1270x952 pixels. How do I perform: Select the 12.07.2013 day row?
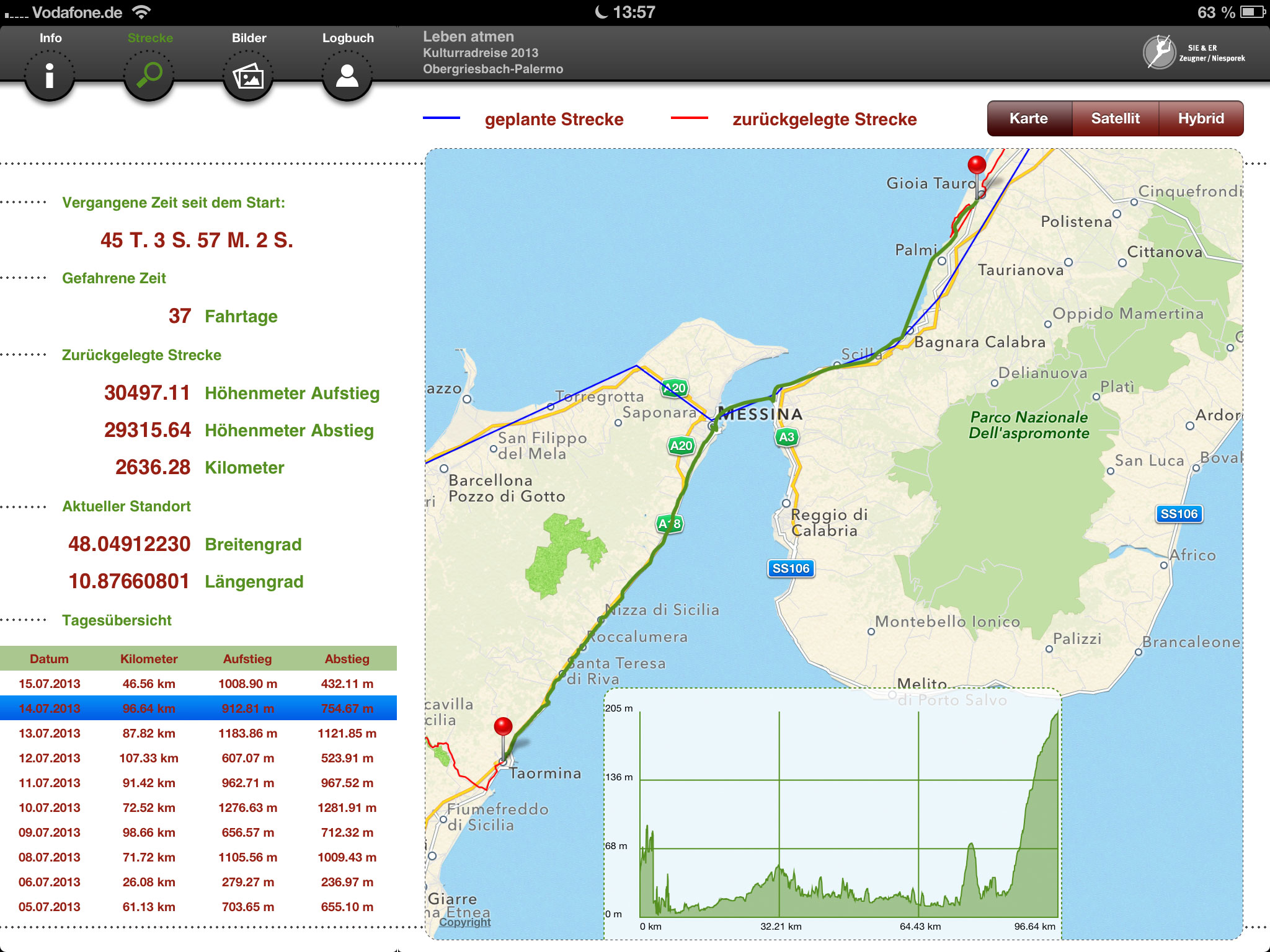[x=198, y=758]
